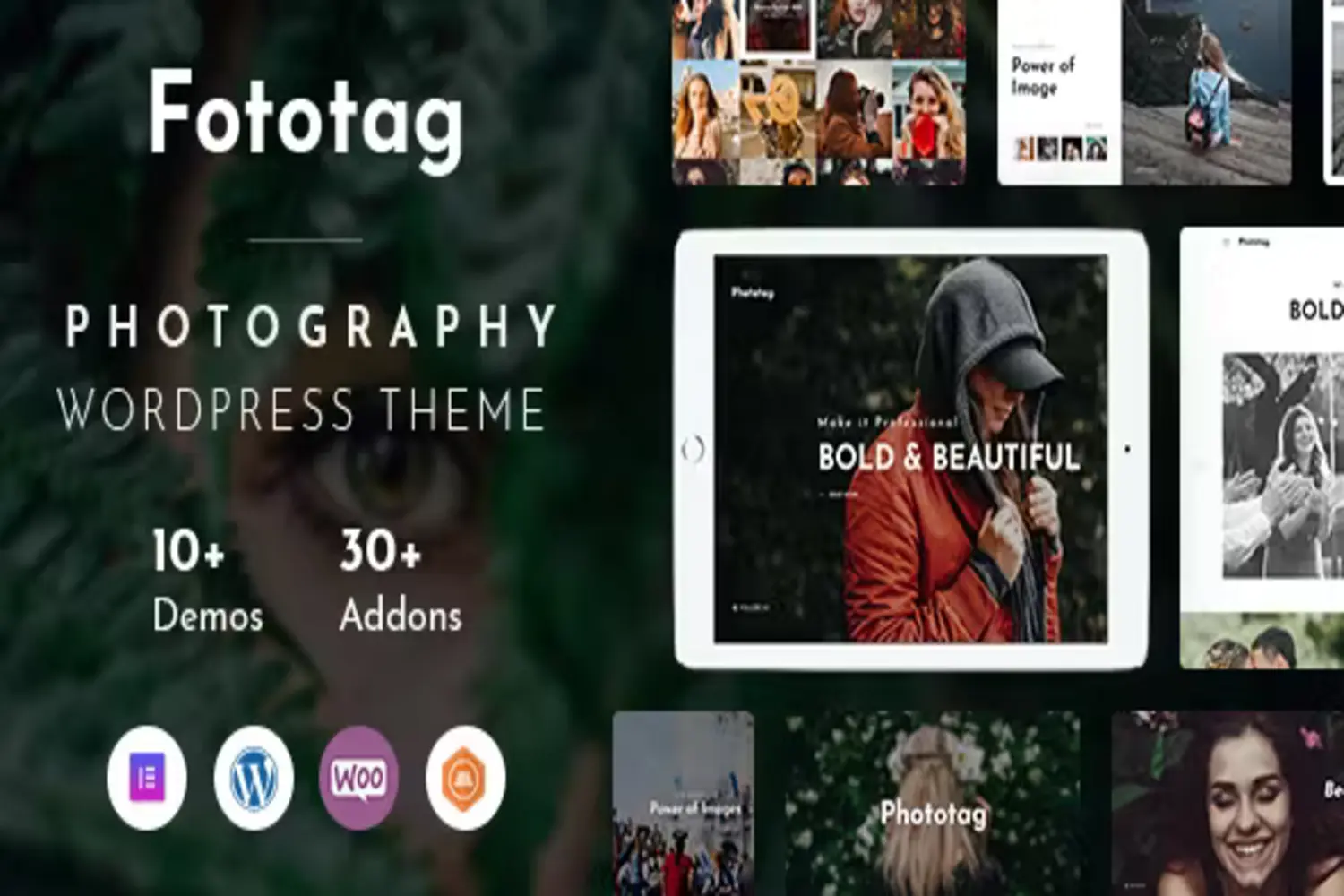Click the purple WooCommerce icon
Screen dimensions: 1344x896
click(359, 778)
